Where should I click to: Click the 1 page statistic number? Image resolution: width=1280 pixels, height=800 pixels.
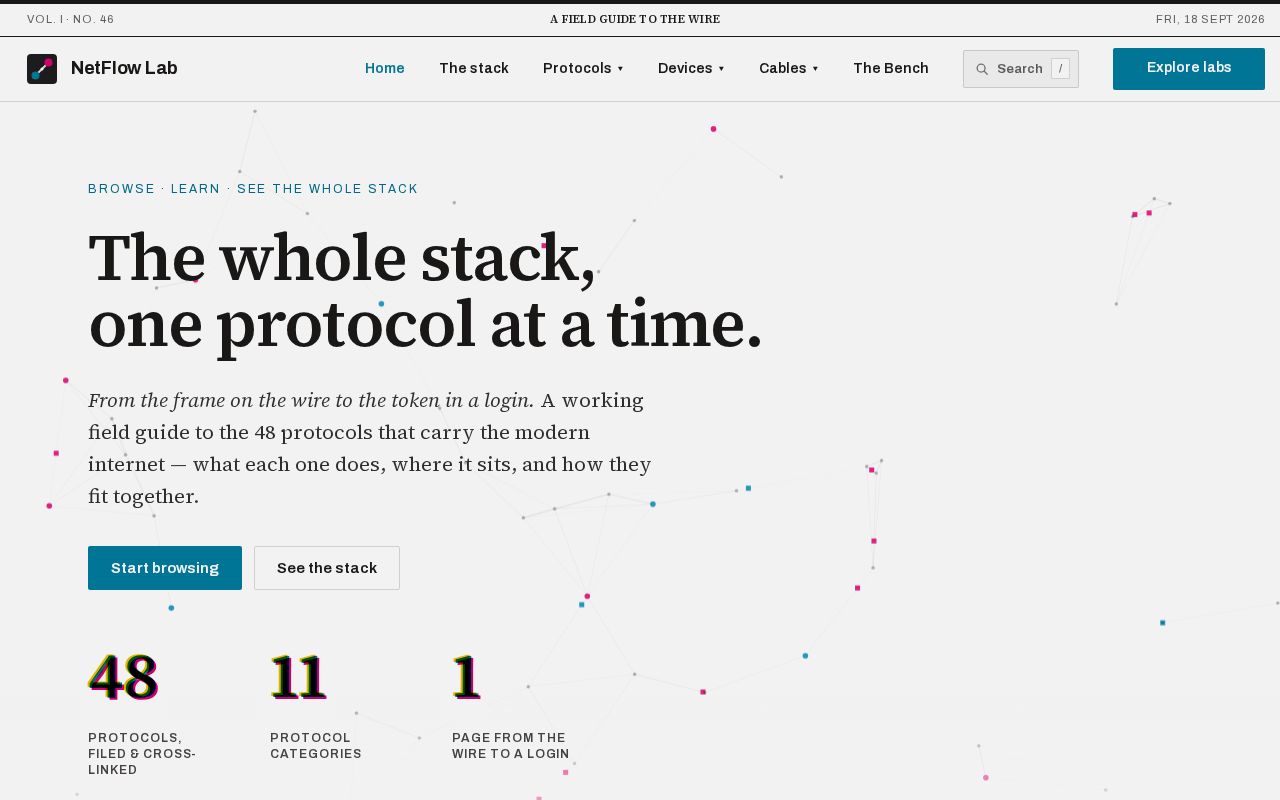click(466, 678)
